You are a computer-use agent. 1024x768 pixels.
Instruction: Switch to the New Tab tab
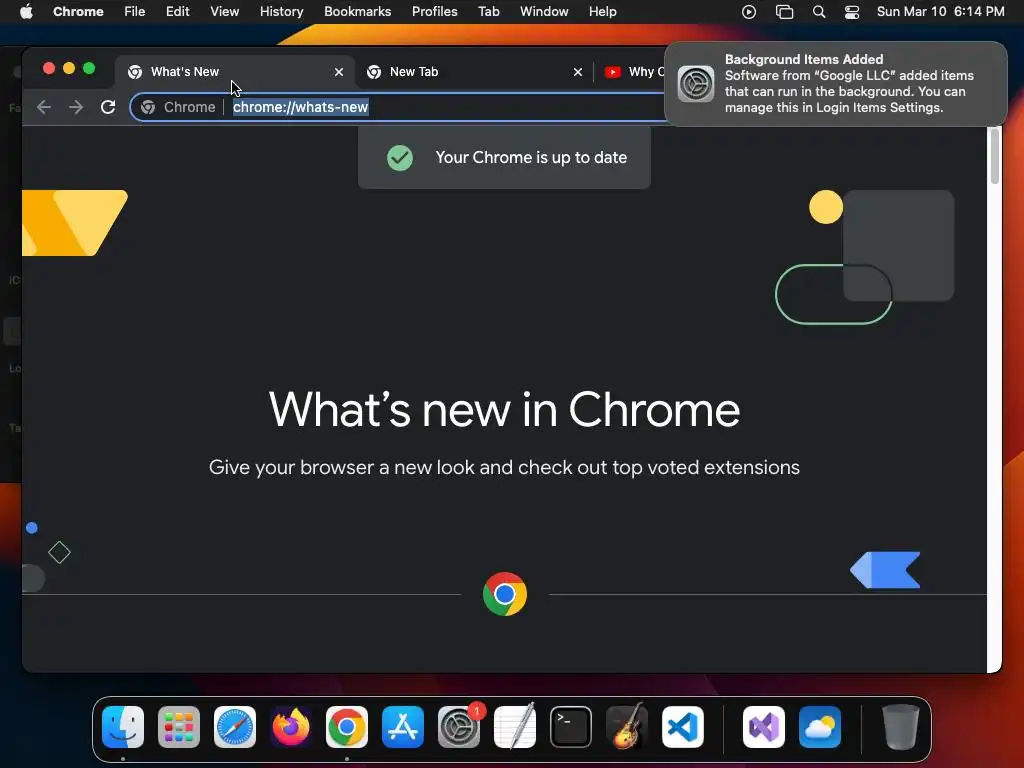[x=473, y=72]
